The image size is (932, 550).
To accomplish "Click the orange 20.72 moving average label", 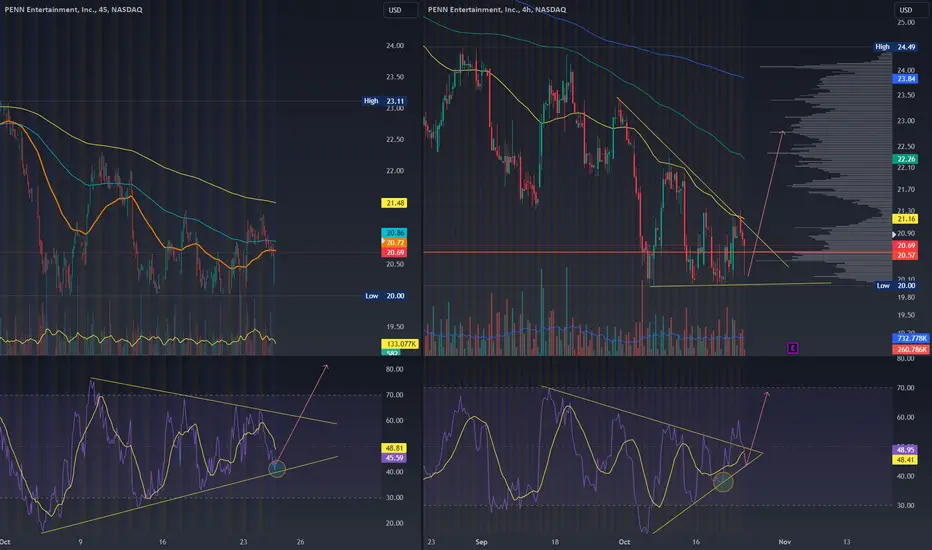I will [x=394, y=243].
